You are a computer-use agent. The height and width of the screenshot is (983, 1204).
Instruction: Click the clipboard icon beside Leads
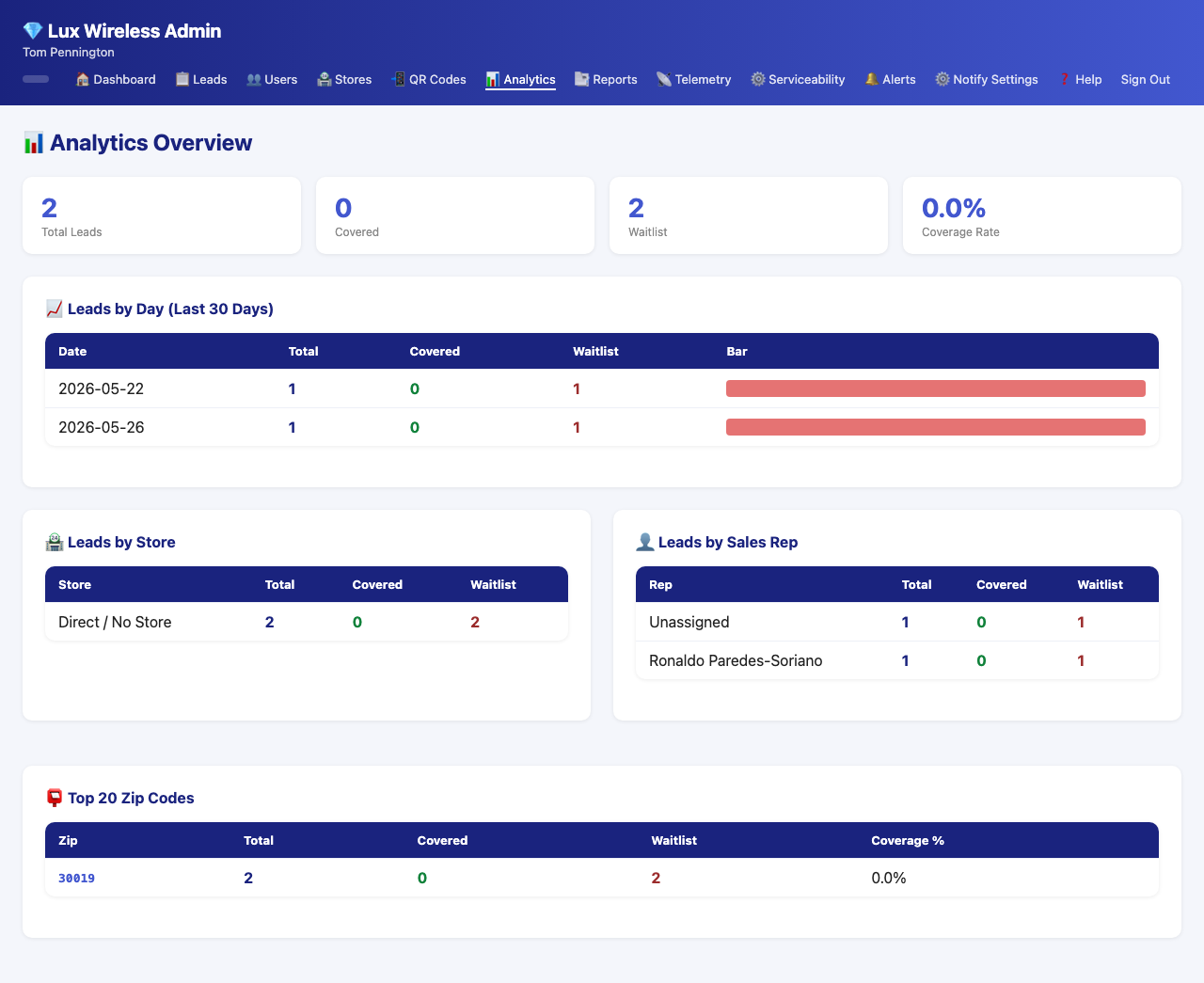coord(182,79)
